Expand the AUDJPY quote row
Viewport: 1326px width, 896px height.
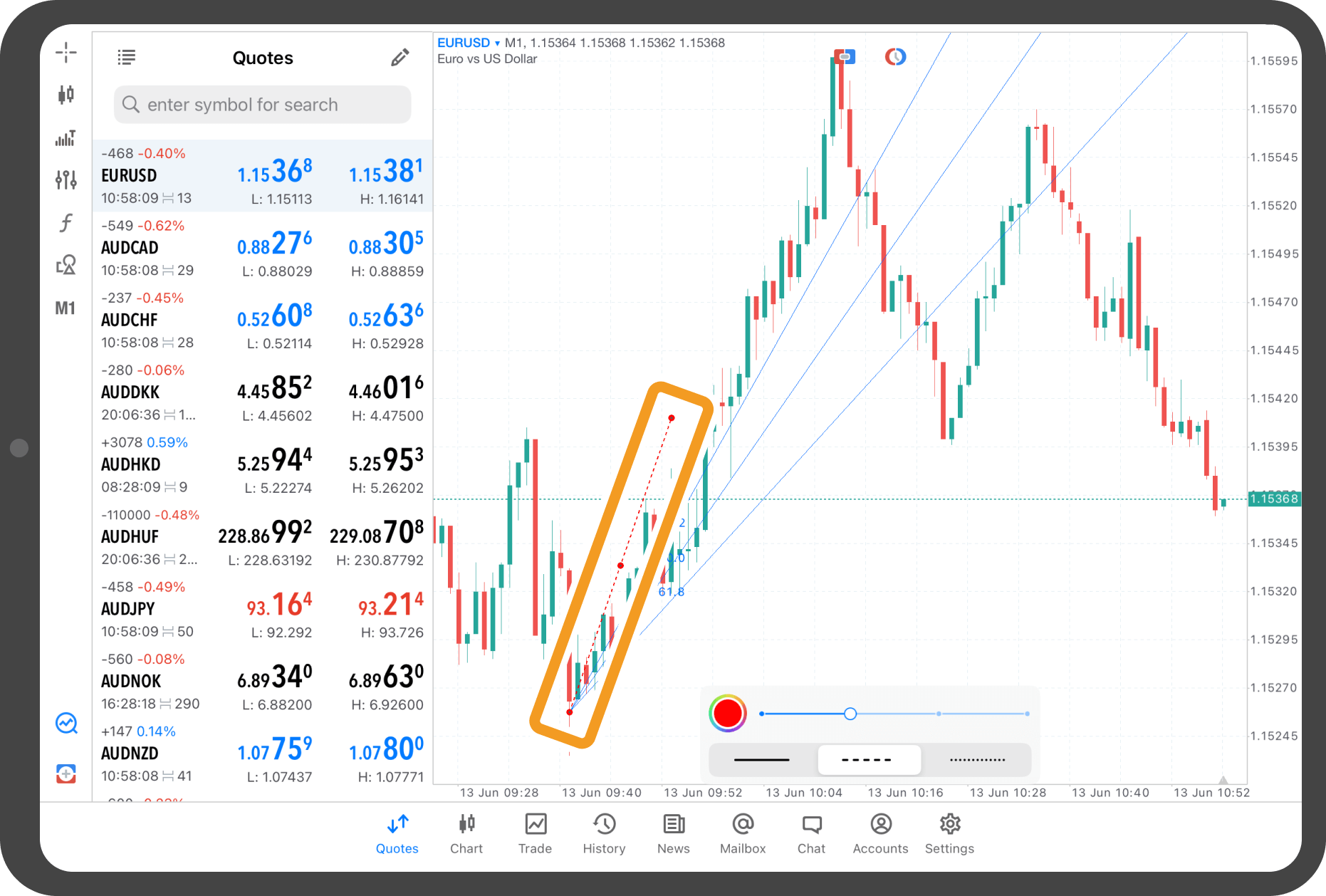pos(262,609)
